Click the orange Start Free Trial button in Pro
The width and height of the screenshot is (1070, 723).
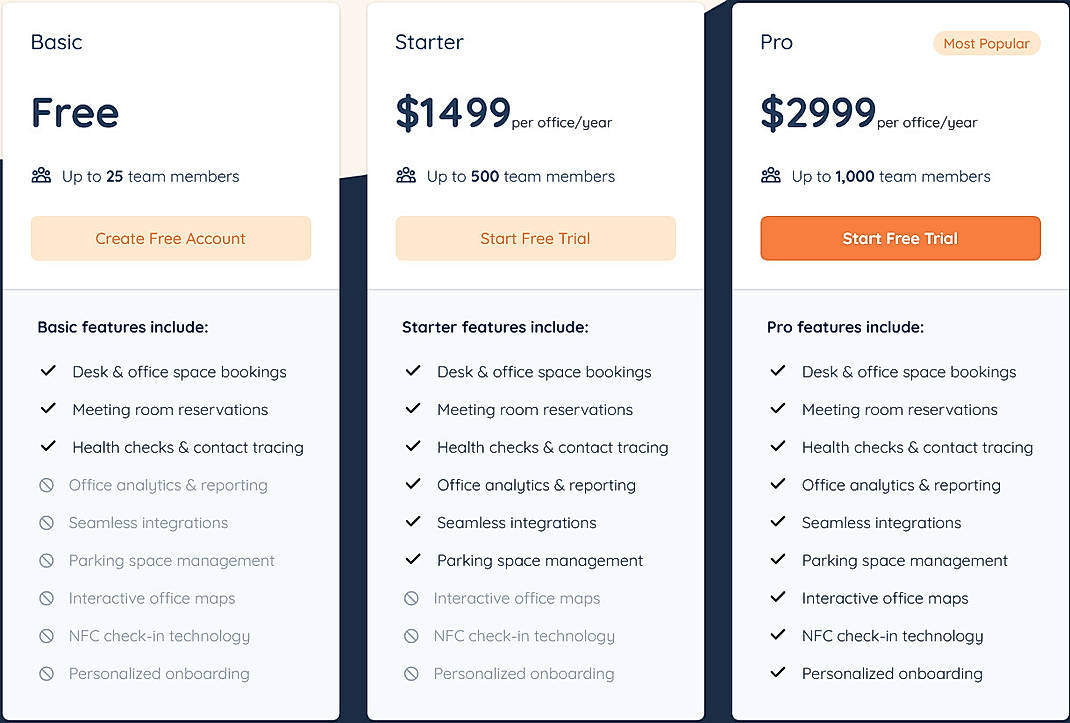tap(900, 238)
